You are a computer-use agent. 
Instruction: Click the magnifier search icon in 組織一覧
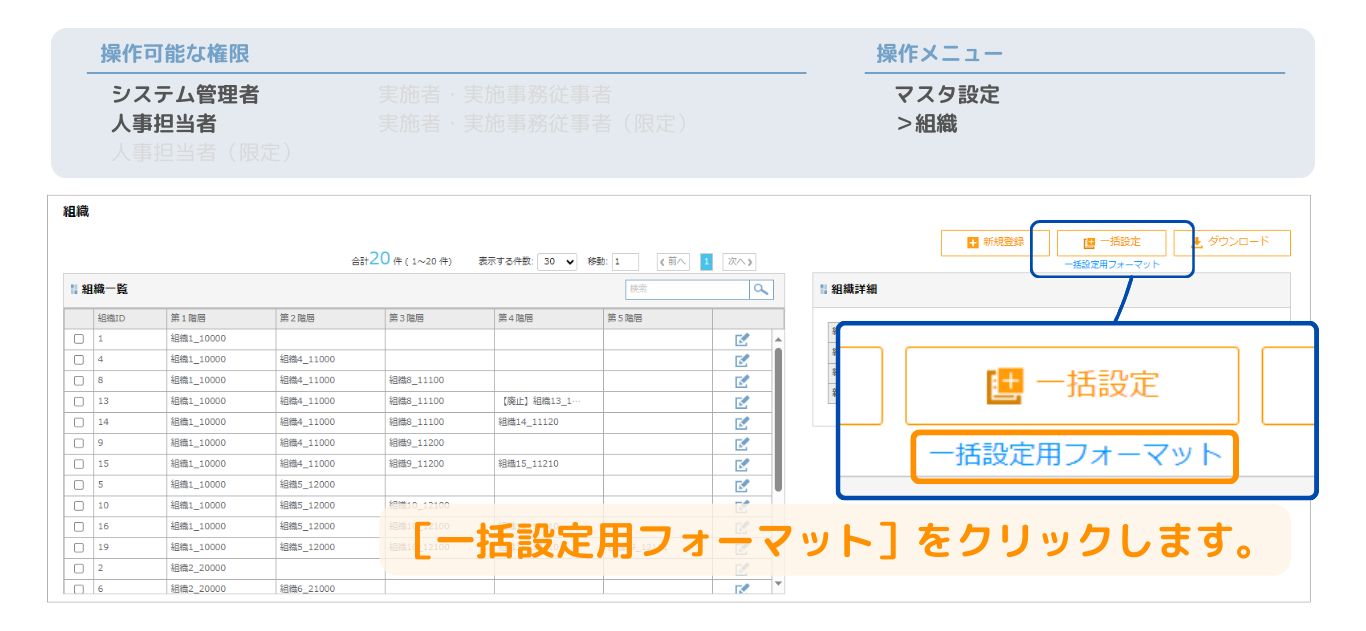pos(761,289)
